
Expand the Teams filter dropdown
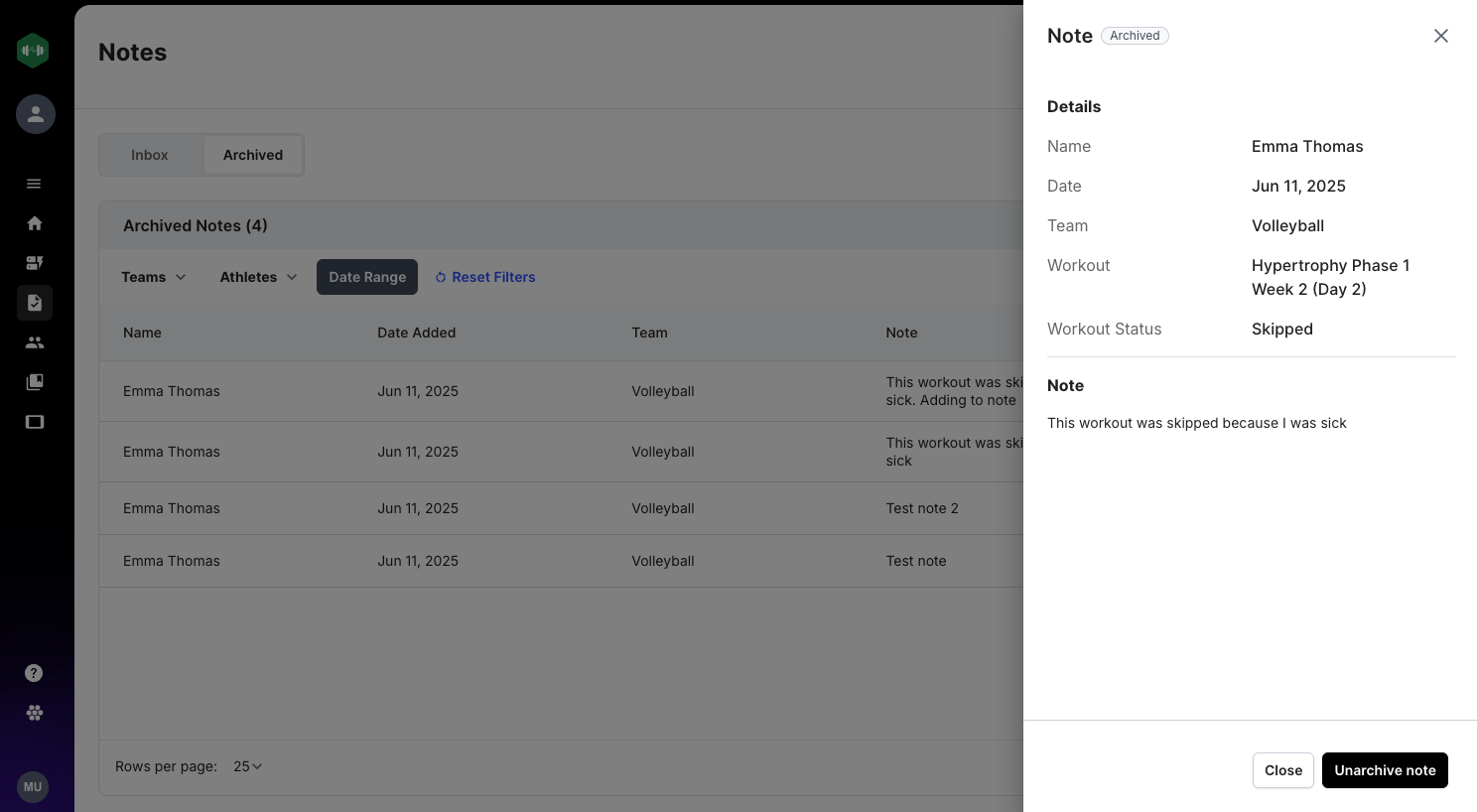coord(154,277)
